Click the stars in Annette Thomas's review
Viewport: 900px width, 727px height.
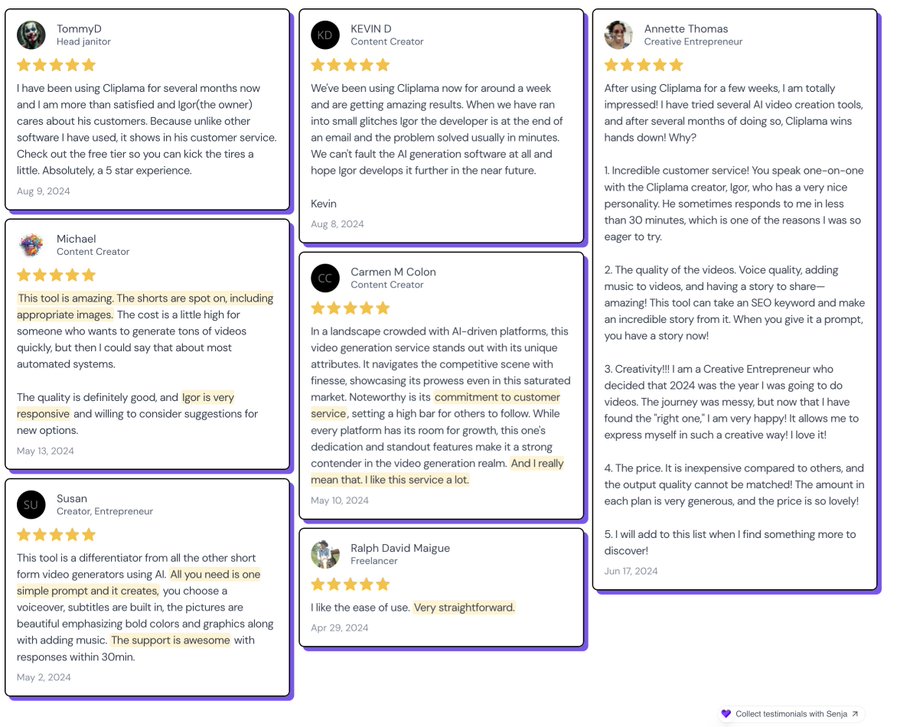643,65
